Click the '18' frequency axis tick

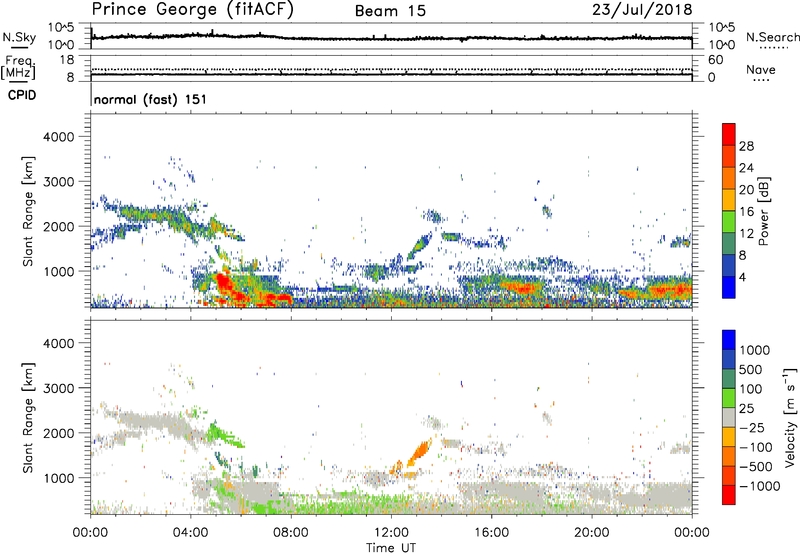[x=67, y=59]
